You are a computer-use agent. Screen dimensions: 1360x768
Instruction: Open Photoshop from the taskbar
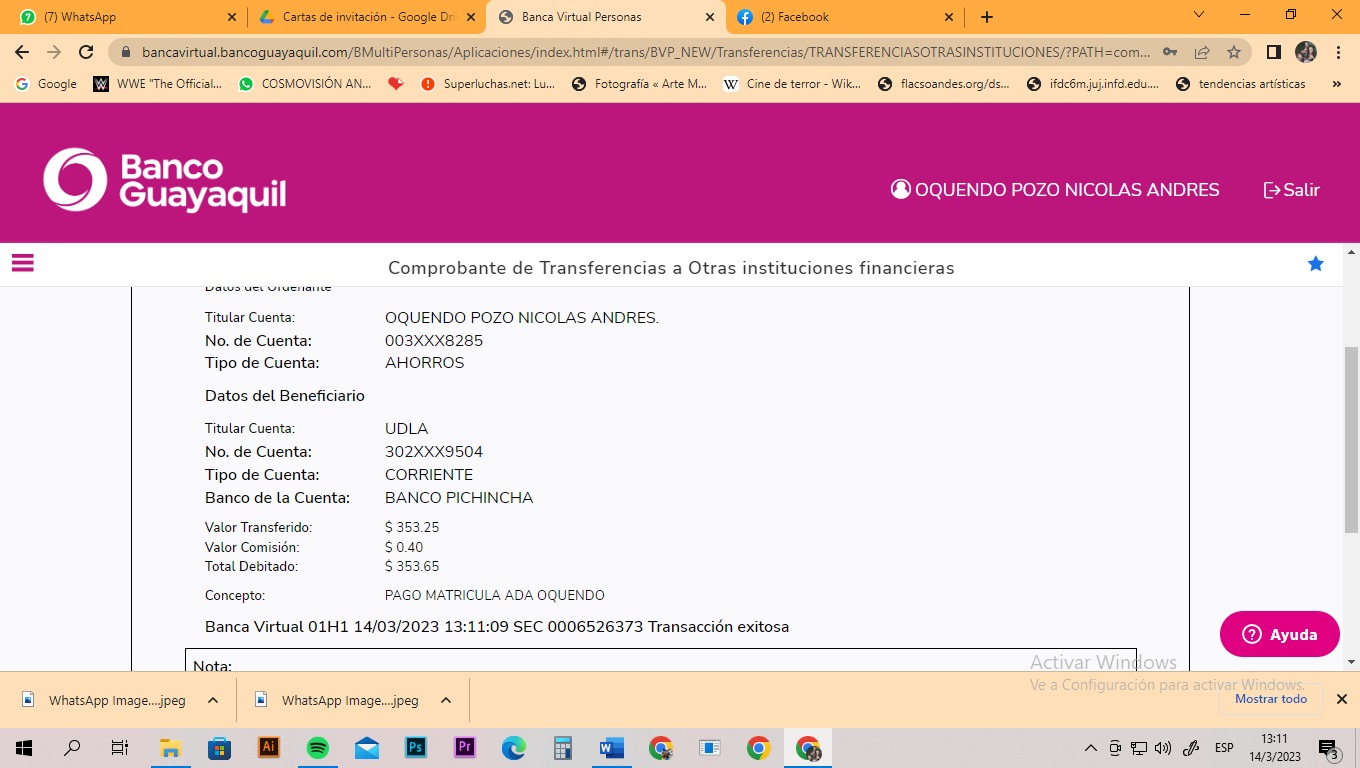[415, 747]
